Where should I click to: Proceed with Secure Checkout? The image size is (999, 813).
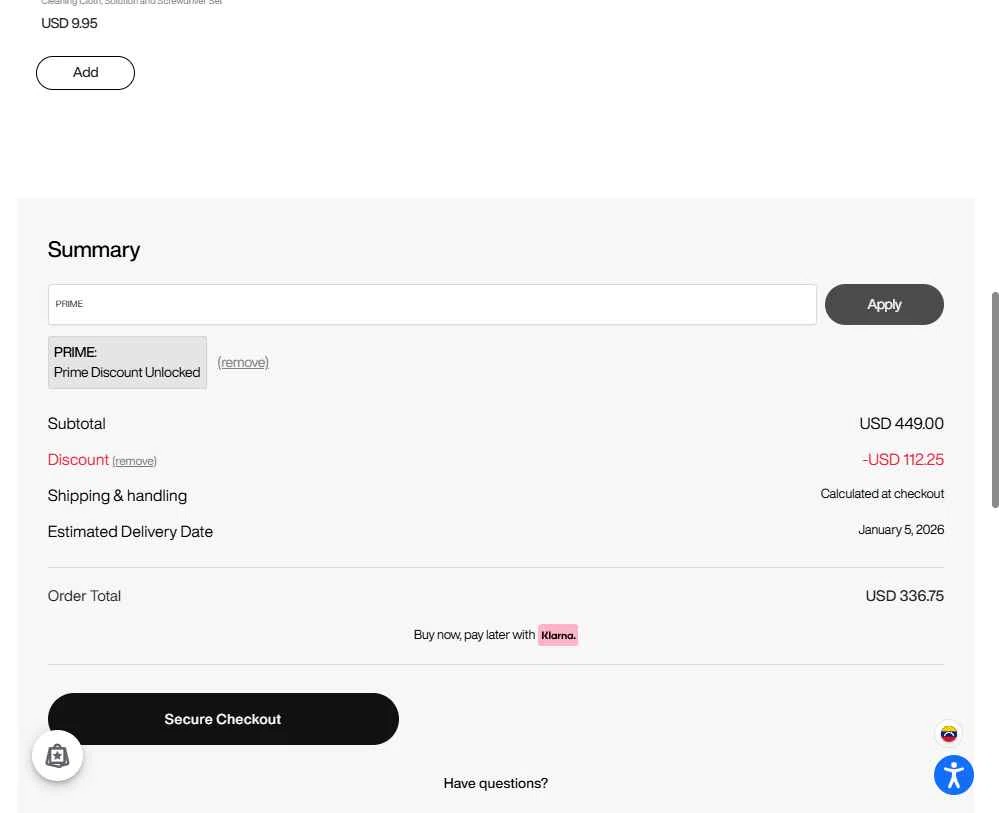[x=223, y=719]
